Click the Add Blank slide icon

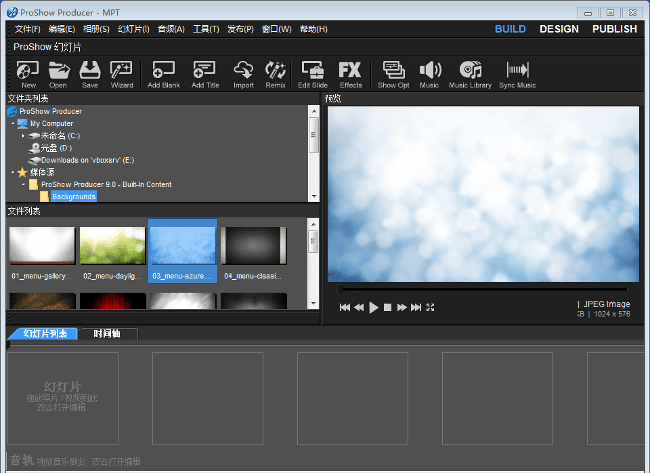[163, 71]
